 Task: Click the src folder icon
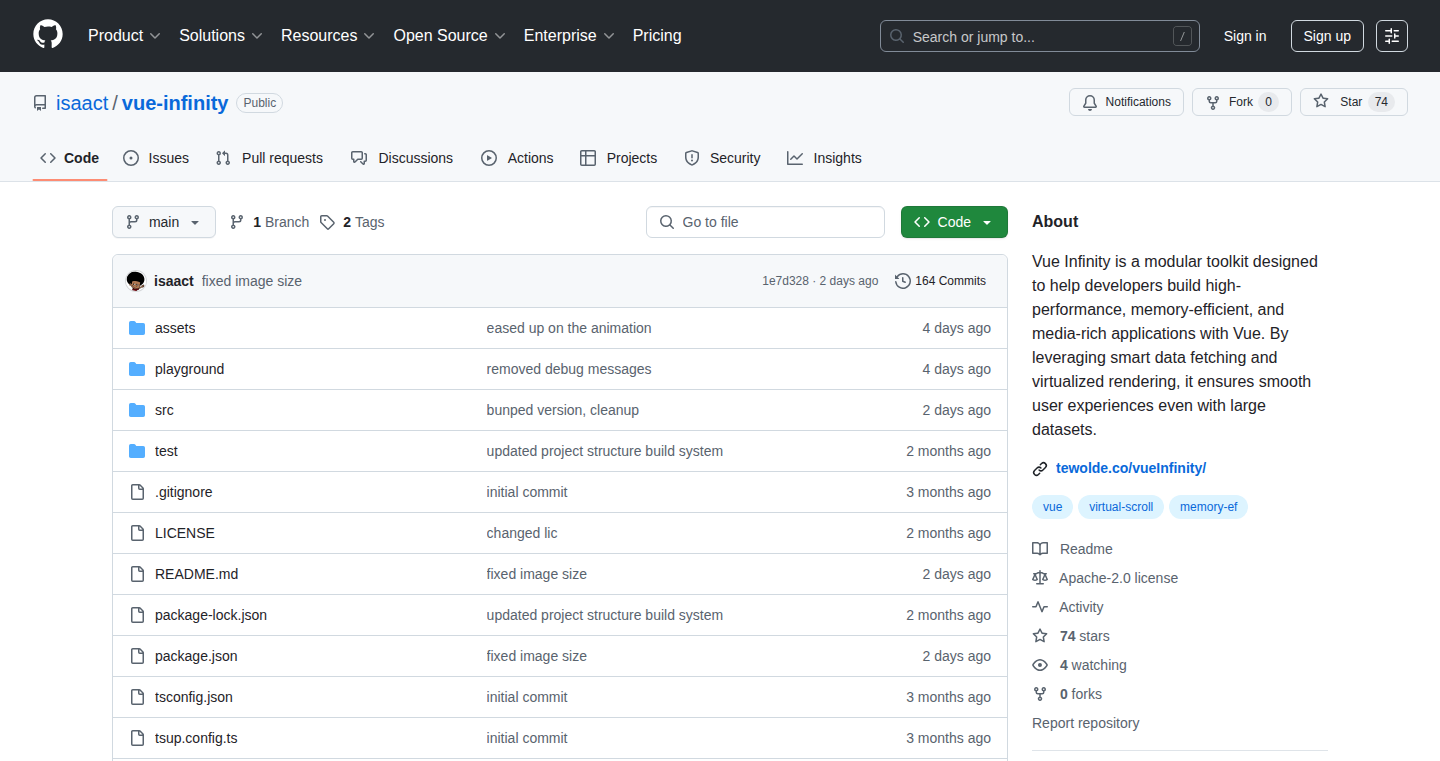click(x=137, y=410)
